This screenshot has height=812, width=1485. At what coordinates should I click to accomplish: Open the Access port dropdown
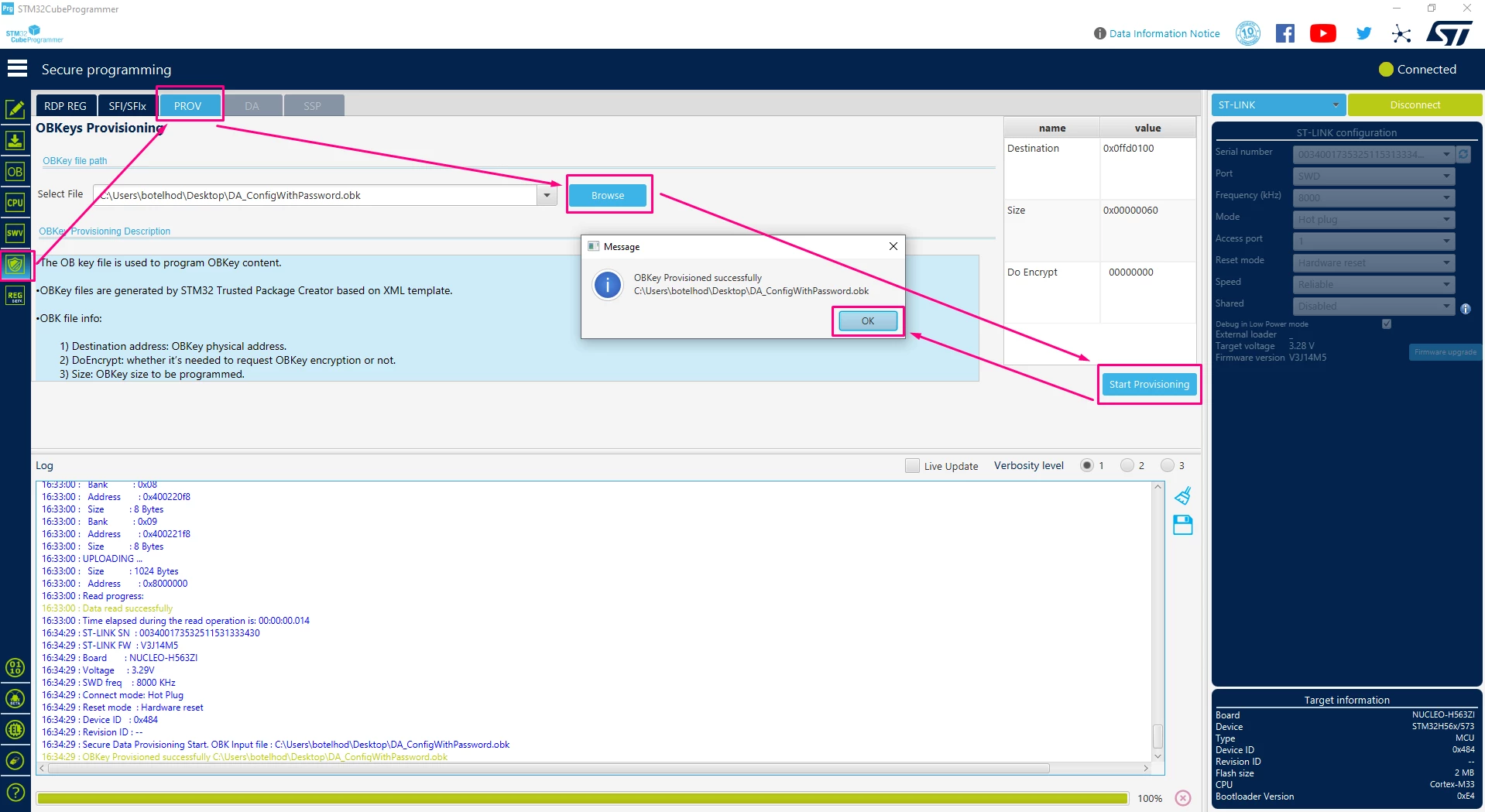click(1374, 241)
